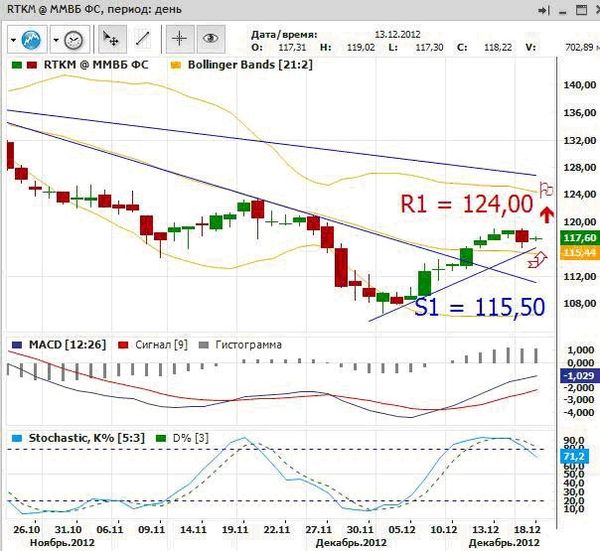Select the Гистограмма legend label
The image size is (600, 551).
[248, 345]
